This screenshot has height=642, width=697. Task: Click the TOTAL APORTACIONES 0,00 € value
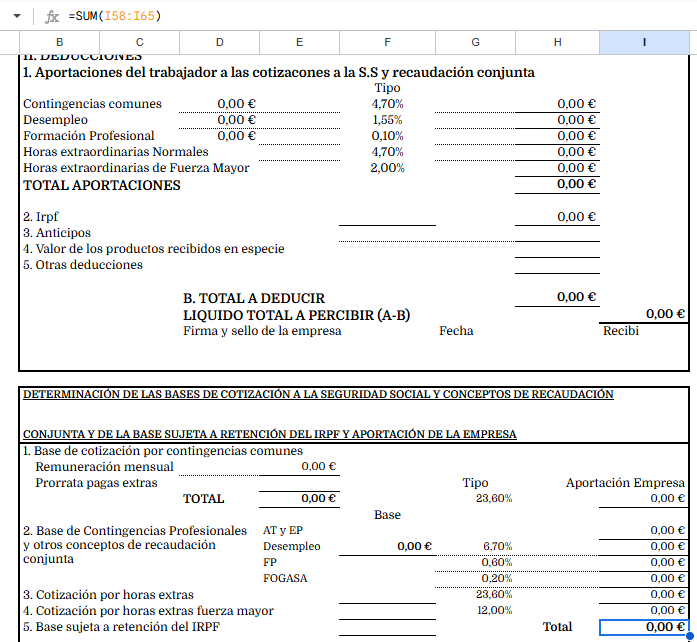click(x=576, y=184)
